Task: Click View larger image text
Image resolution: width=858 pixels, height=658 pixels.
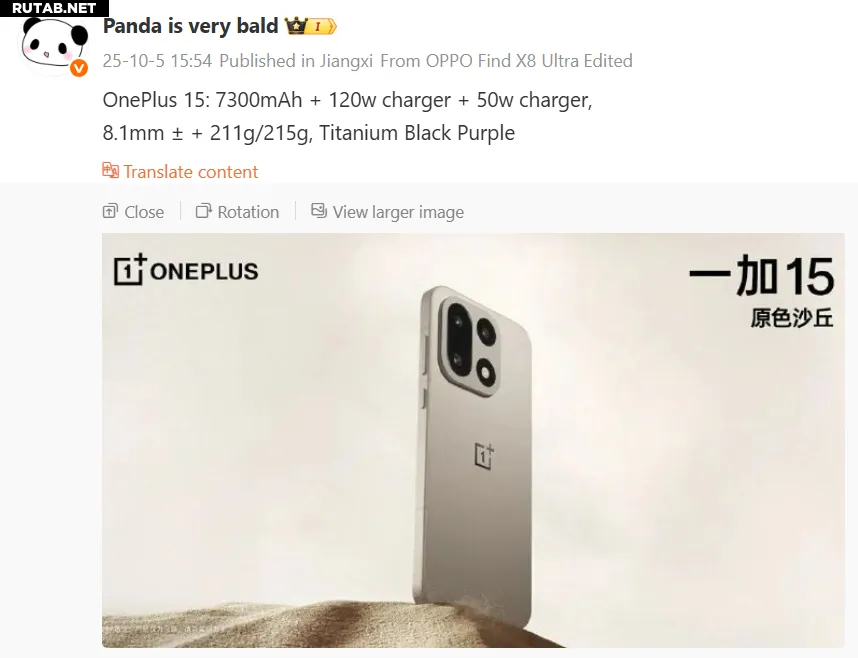Action: point(398,212)
